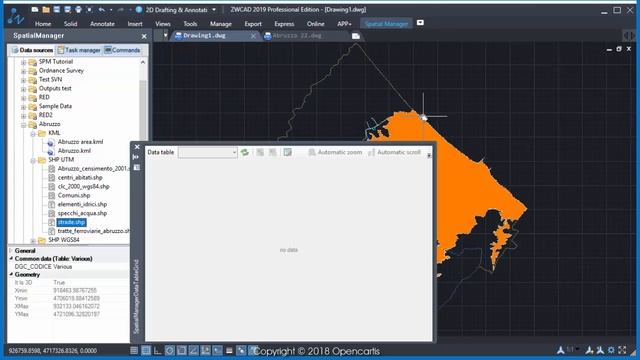
Task: Expand the Ordnance Survey folder
Action: point(23,71)
